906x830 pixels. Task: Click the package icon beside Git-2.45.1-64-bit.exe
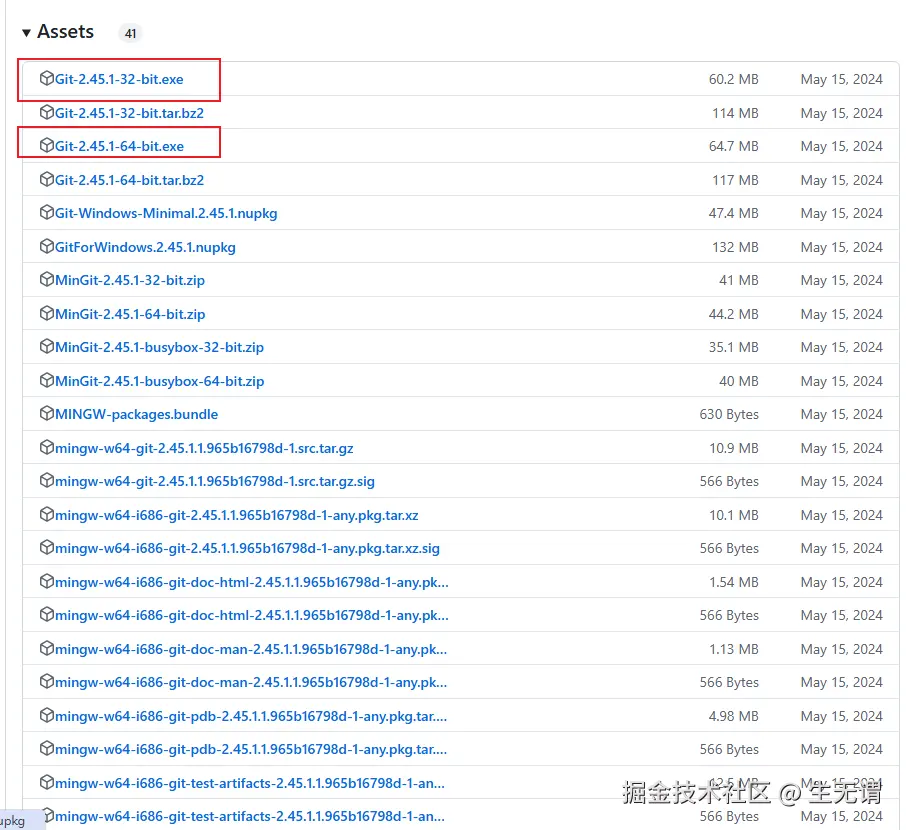coord(47,145)
